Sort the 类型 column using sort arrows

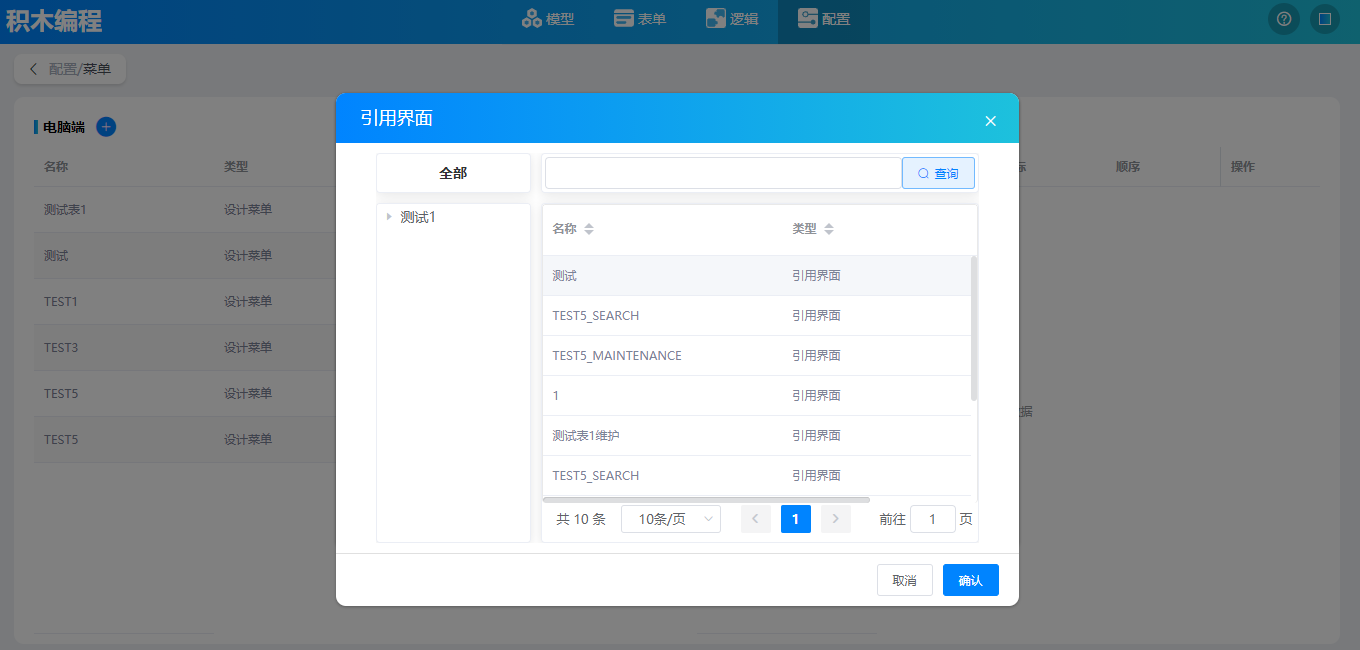[828, 229]
